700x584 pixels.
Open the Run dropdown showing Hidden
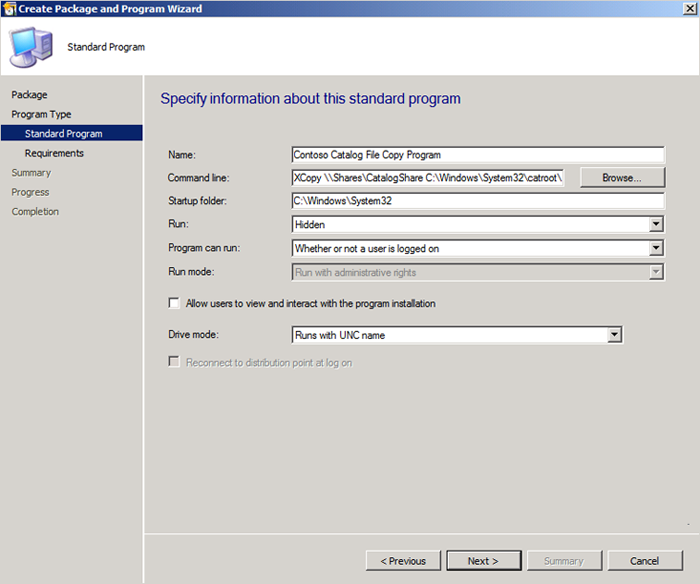point(478,225)
